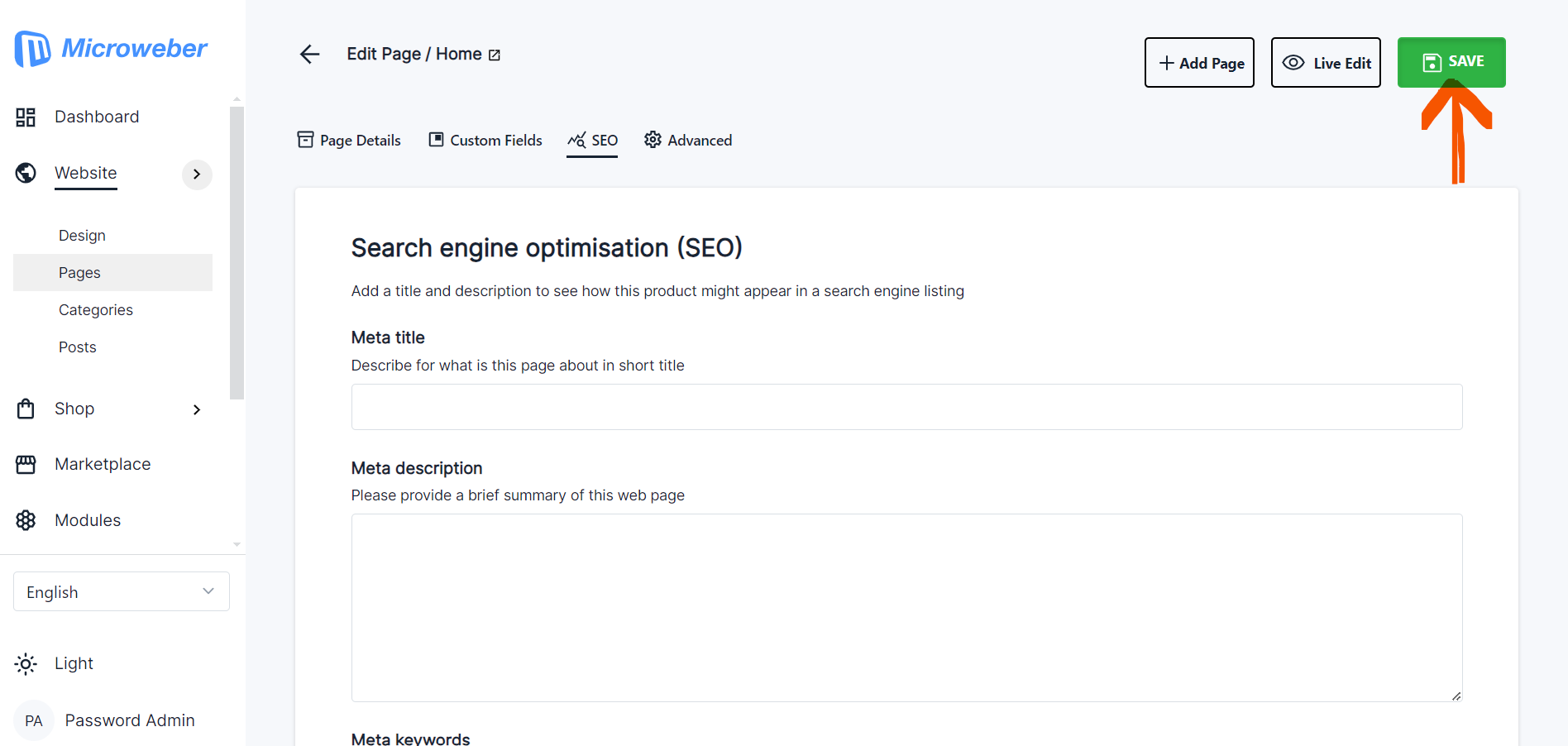Click the Marketplace storefront icon
The width and height of the screenshot is (1568, 746).
(x=26, y=465)
